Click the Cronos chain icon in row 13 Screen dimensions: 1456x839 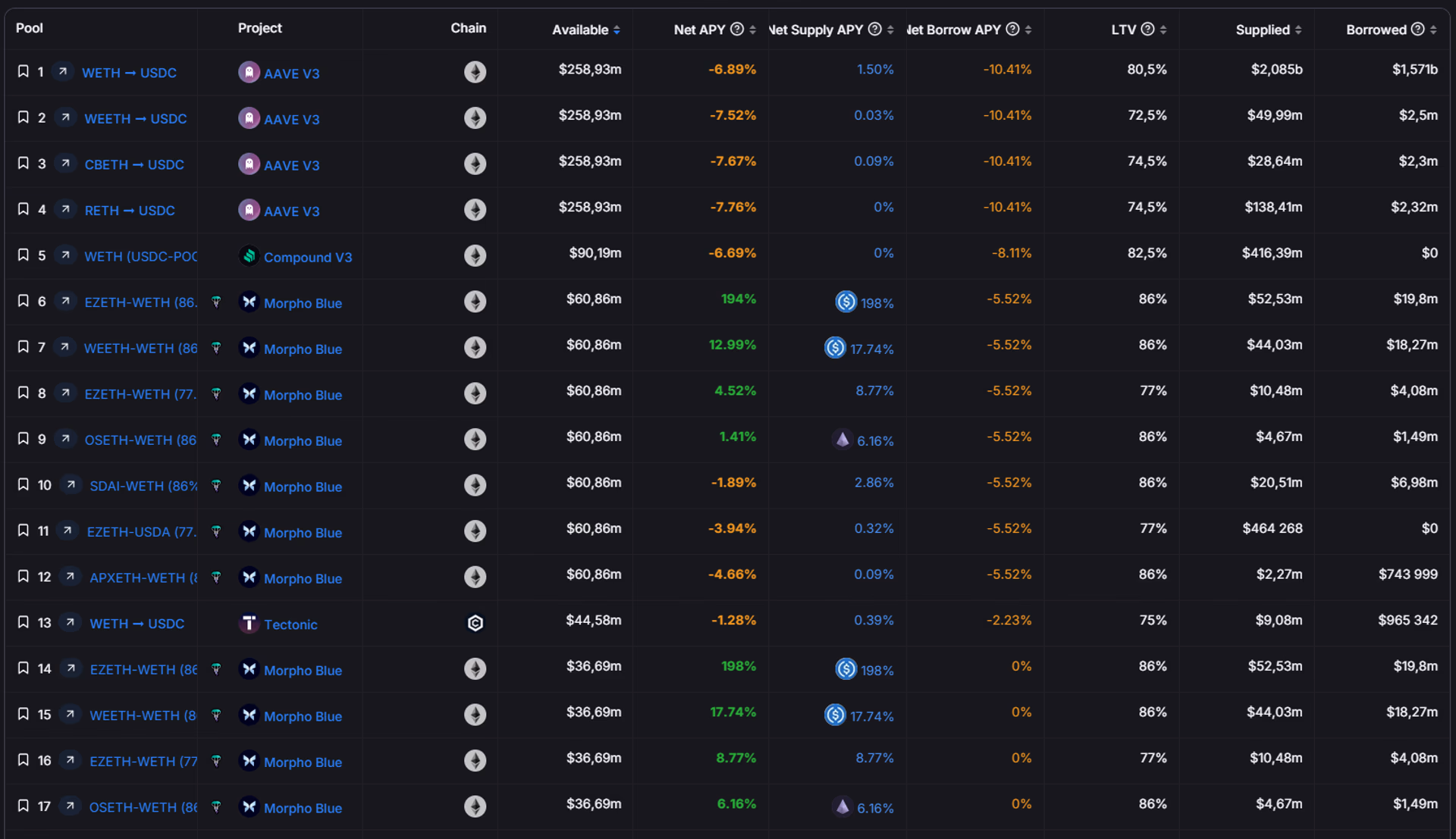[x=475, y=623]
